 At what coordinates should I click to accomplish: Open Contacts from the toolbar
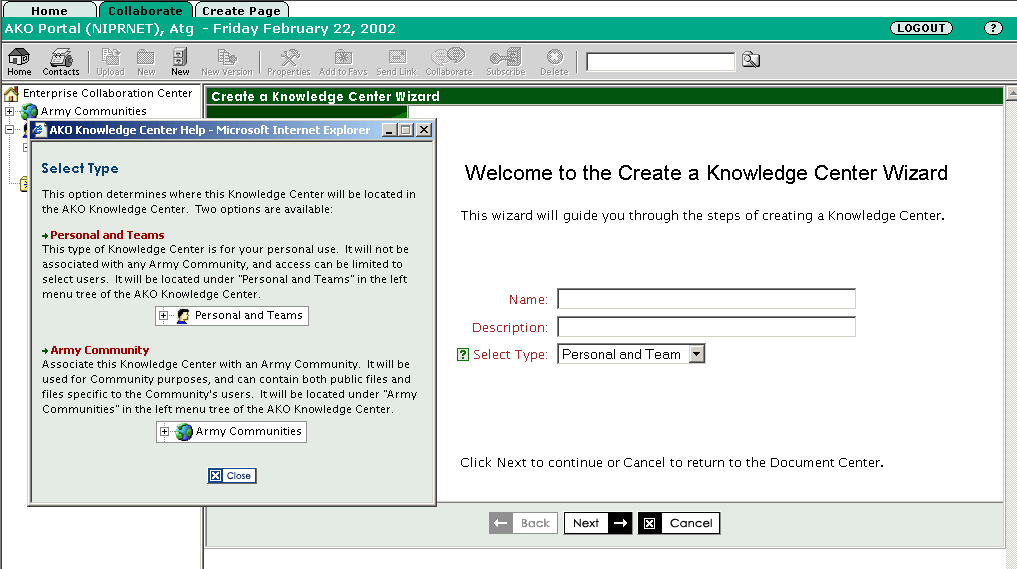61,62
